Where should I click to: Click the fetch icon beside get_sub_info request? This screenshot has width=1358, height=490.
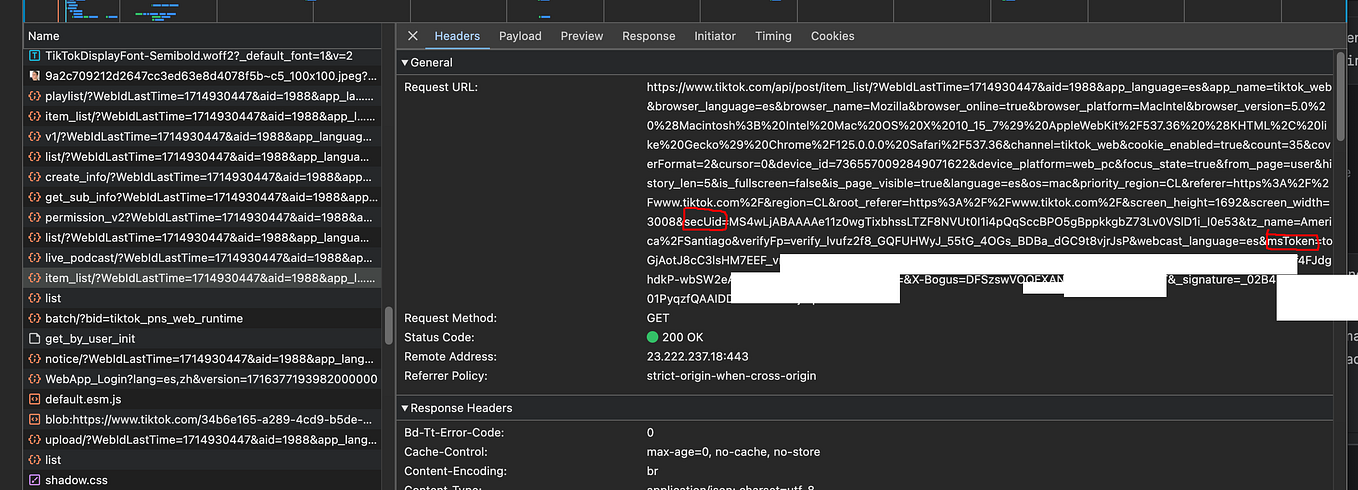[x=35, y=197]
